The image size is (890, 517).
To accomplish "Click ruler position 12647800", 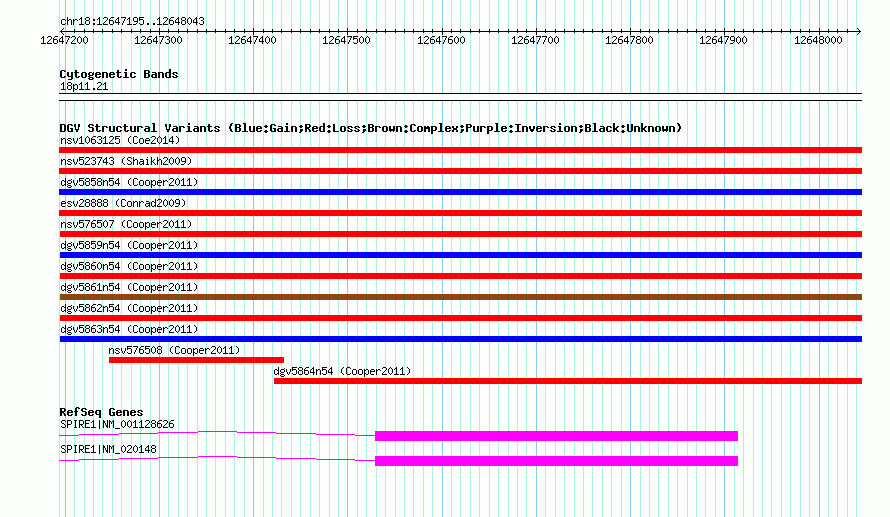I will [x=629, y=40].
